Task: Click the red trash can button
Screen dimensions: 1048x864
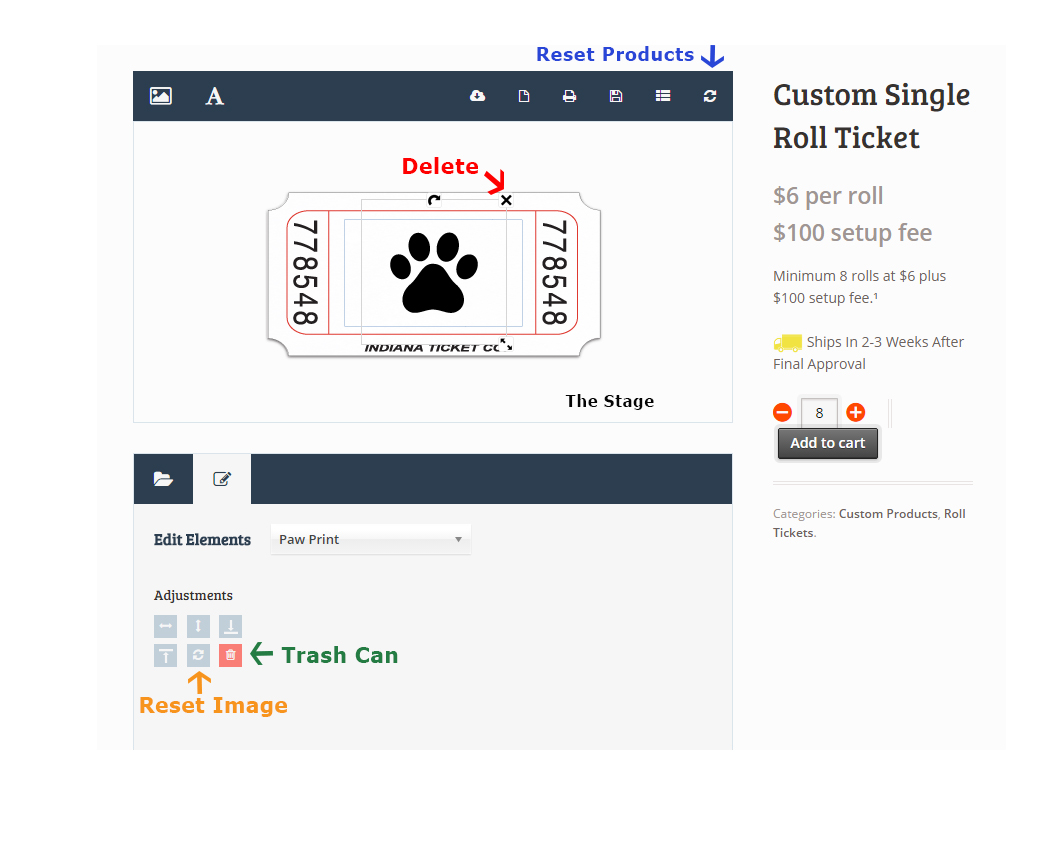Action: click(x=230, y=656)
